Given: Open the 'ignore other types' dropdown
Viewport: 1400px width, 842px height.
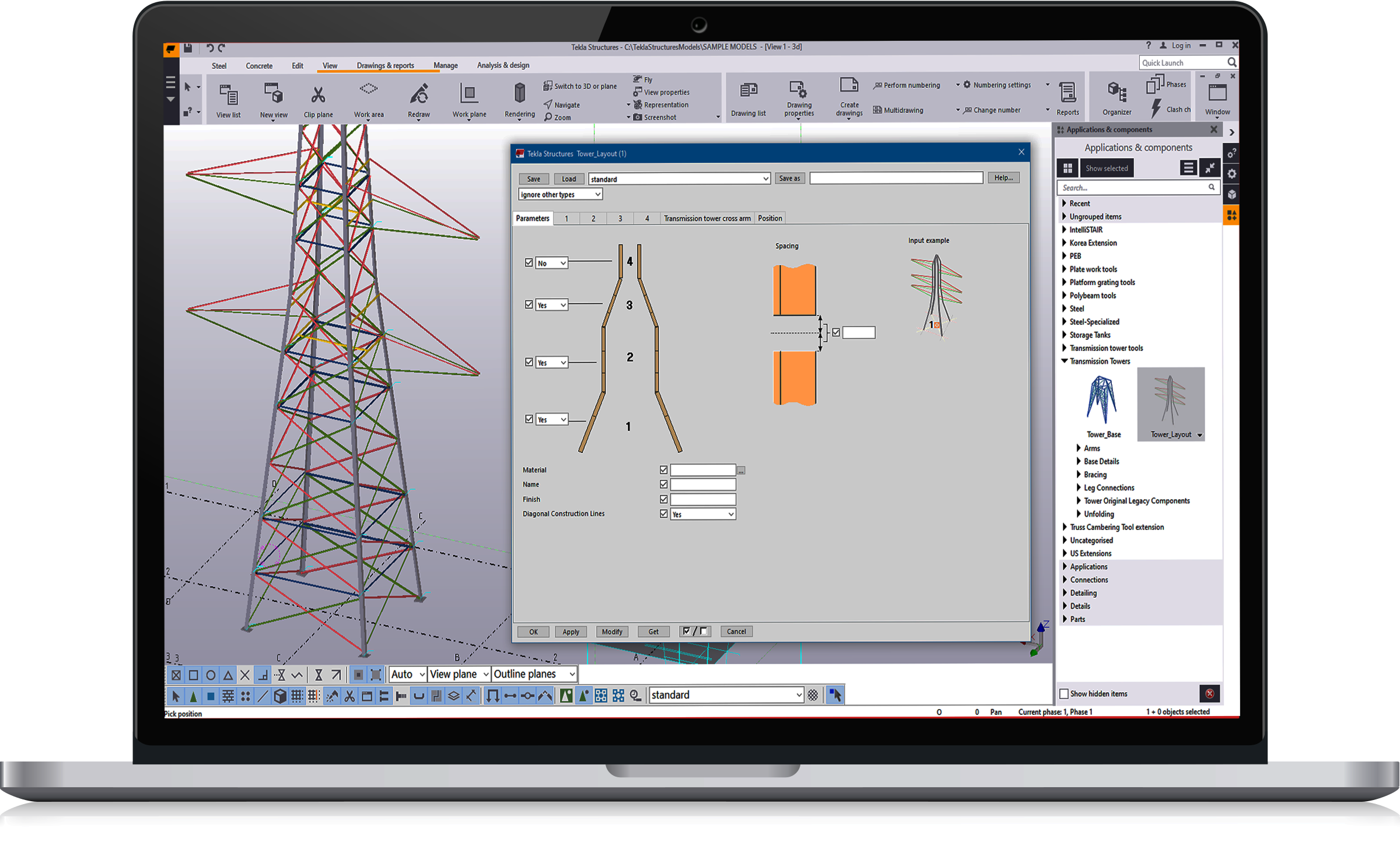Looking at the screenshot, I should tap(560, 195).
